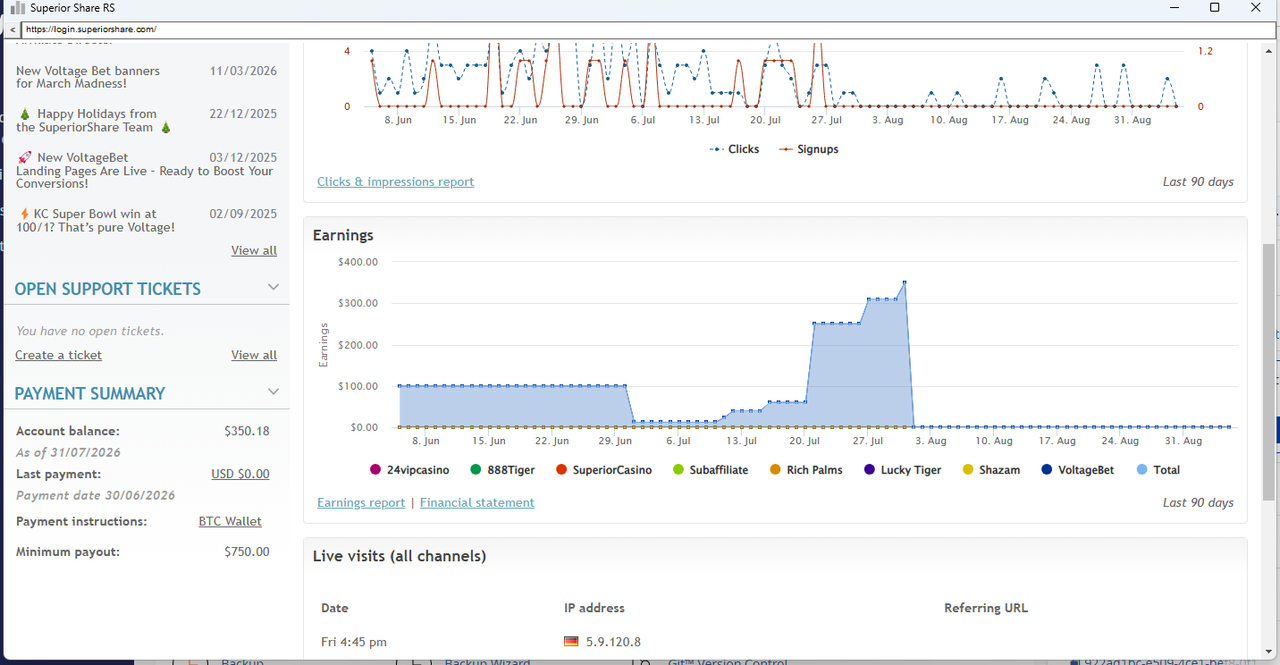1280x665 pixels.
Task: Collapse the Open Support Tickets panel
Action: pos(273,288)
